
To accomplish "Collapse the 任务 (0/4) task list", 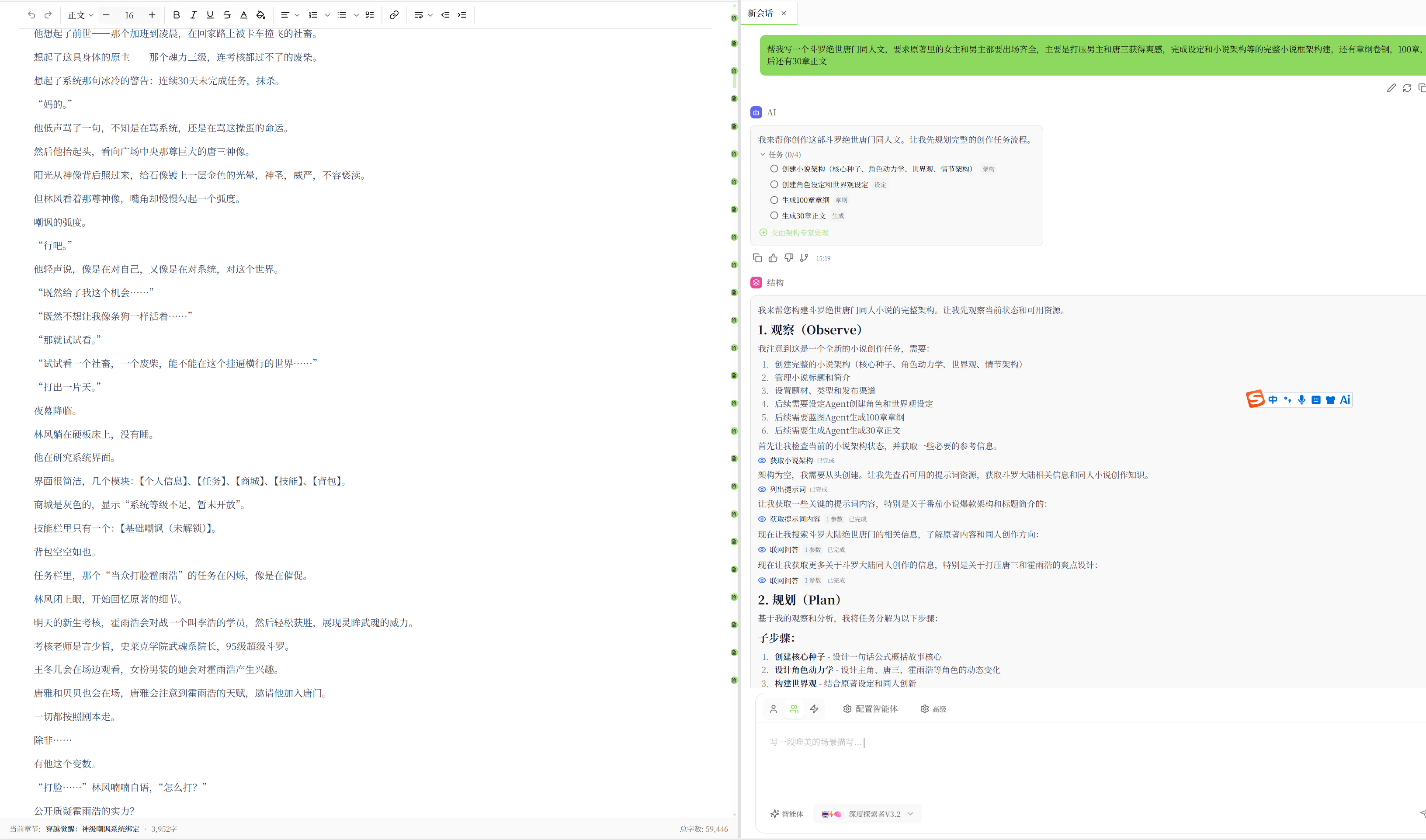I will [763, 155].
